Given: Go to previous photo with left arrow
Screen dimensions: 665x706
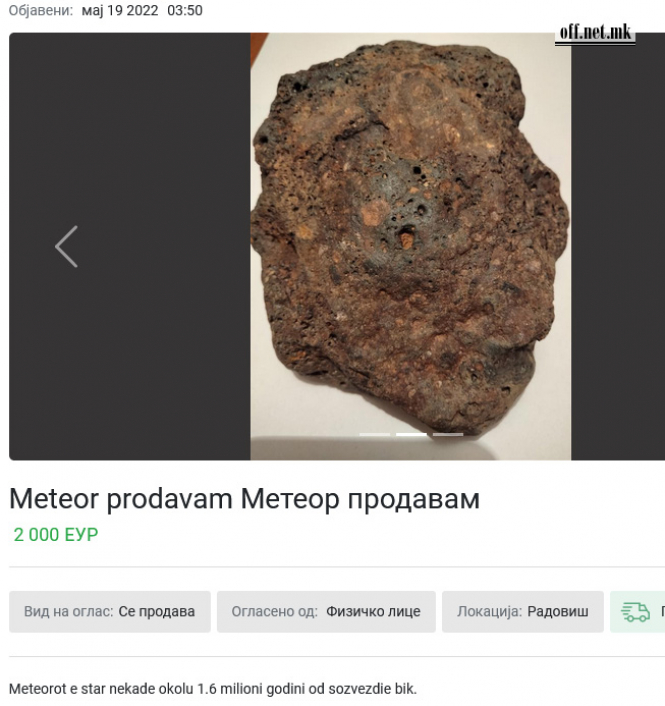Looking at the screenshot, I should [66, 247].
